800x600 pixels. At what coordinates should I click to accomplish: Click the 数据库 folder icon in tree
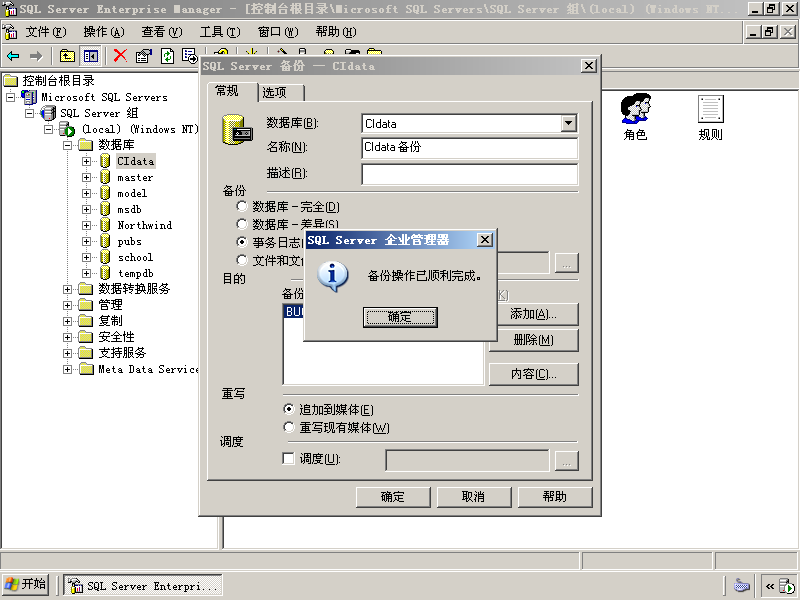pyautogui.click(x=86, y=145)
